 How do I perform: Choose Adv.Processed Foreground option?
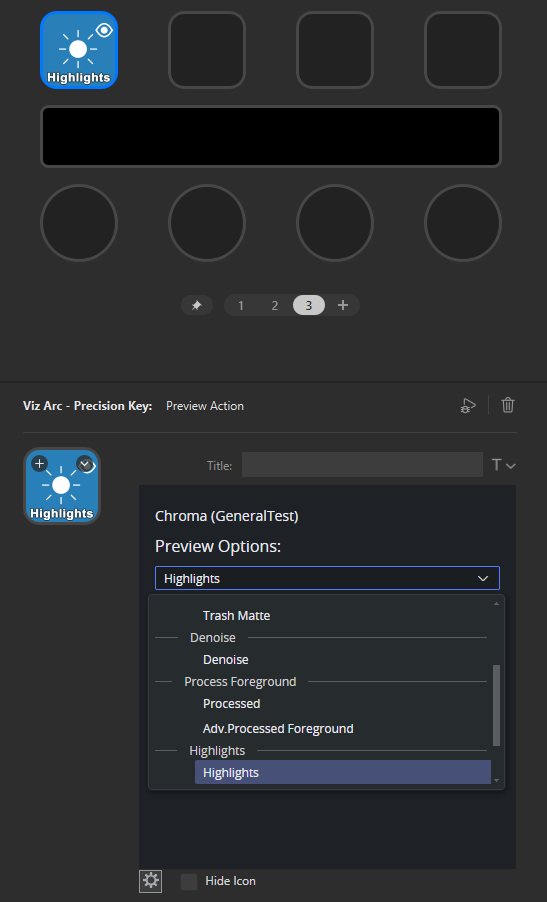click(278, 729)
